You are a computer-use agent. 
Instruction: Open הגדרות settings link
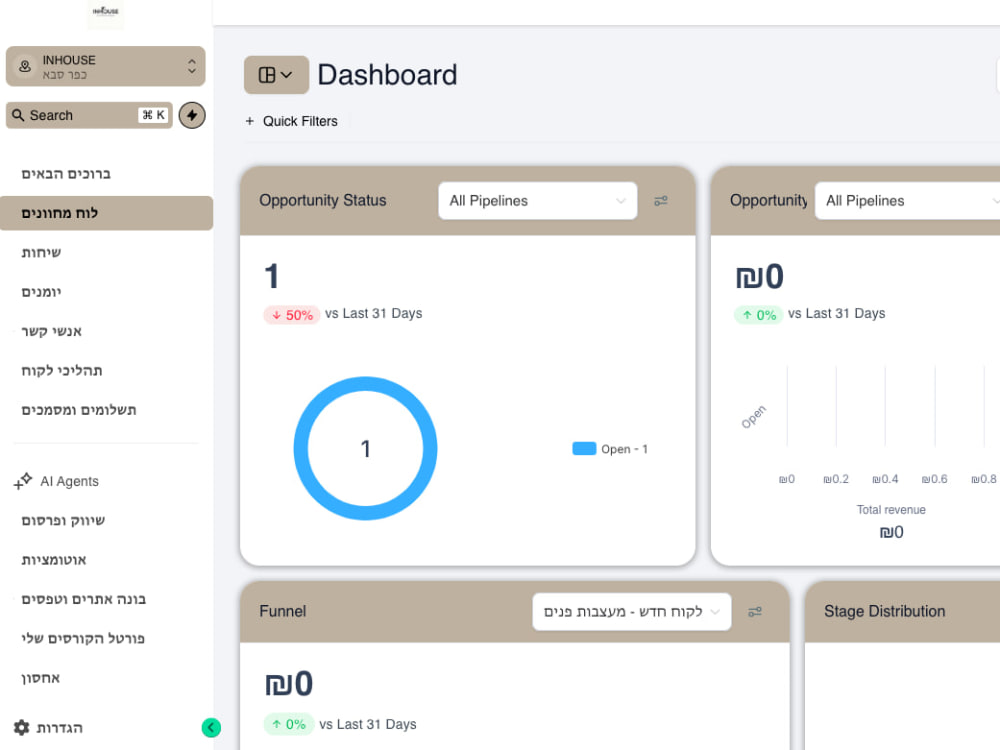pyautogui.click(x=59, y=728)
